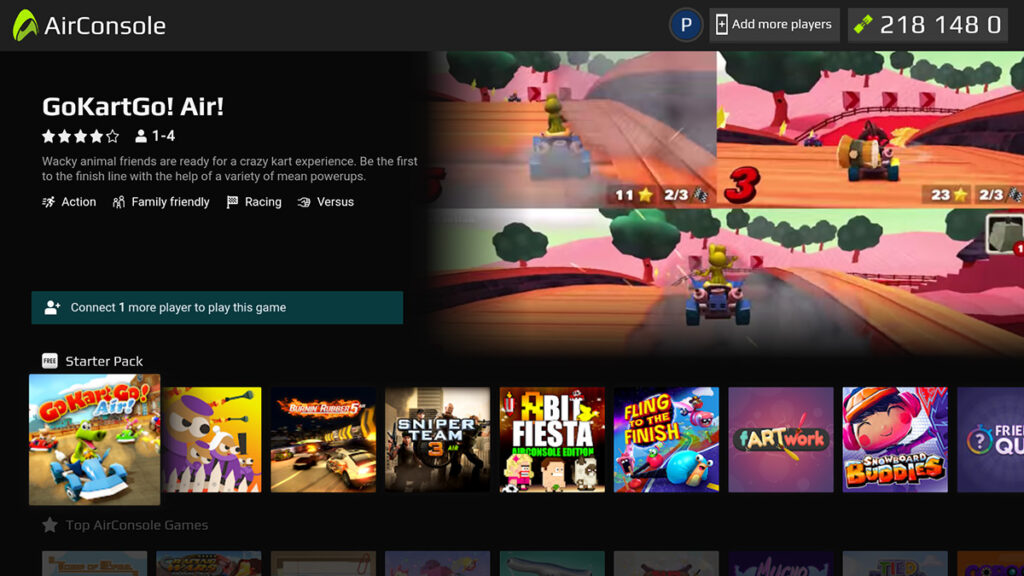1024x576 pixels.
Task: Open the Burnin' Rubber 5 game tile
Action: pos(323,440)
